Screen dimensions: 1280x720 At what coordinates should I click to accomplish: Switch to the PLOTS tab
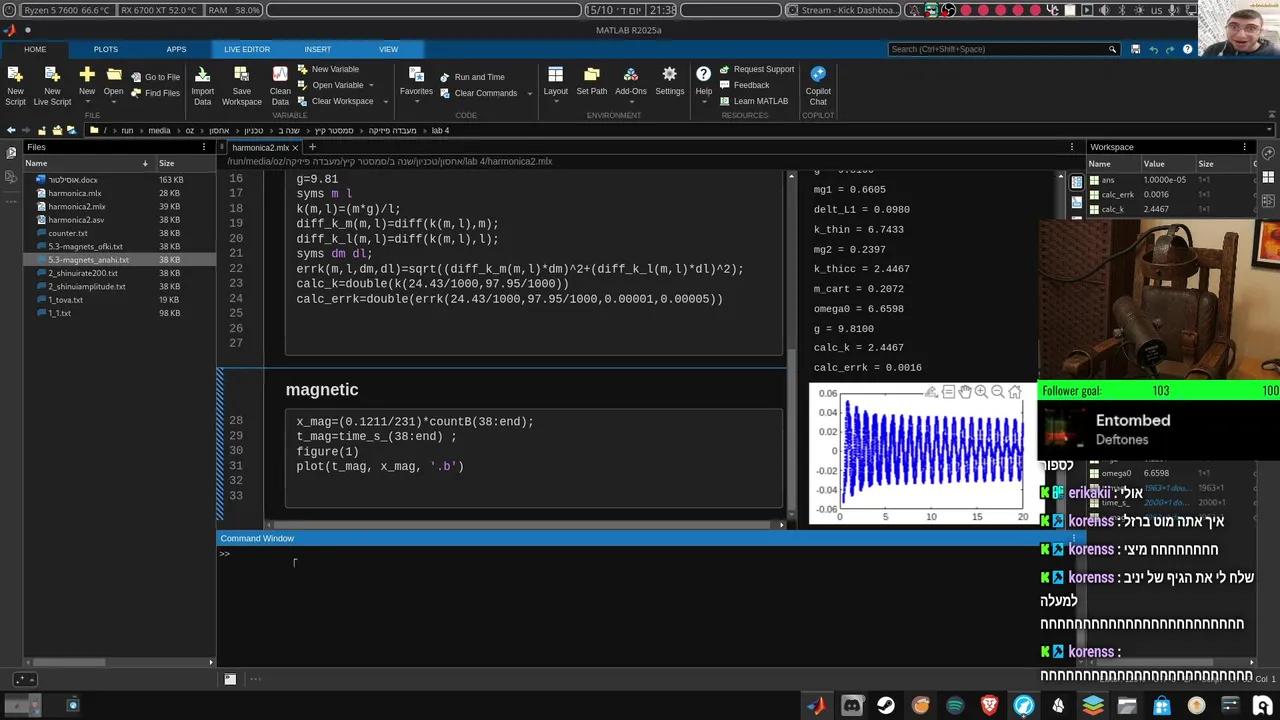[105, 49]
